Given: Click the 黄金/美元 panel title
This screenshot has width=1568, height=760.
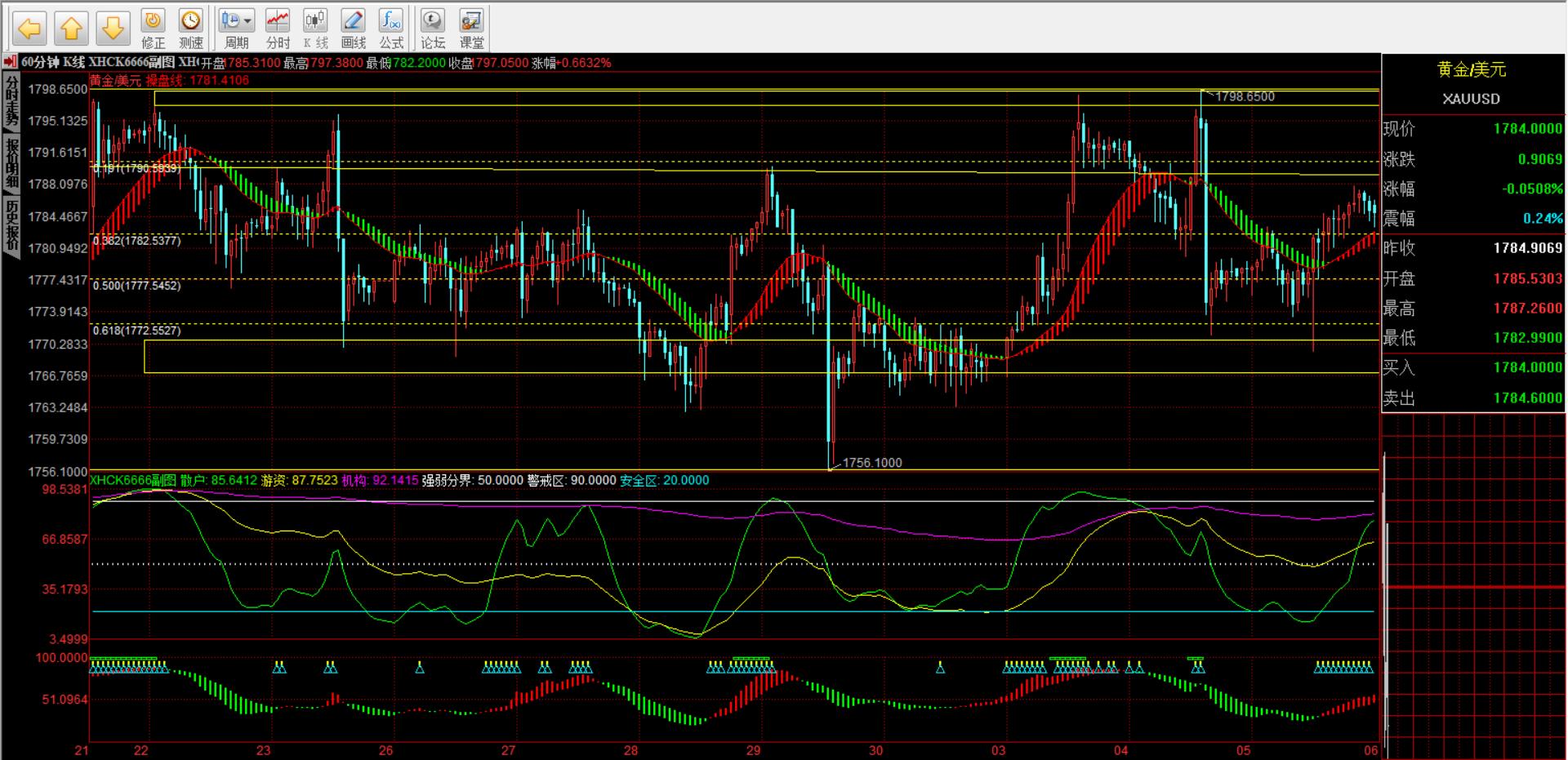Looking at the screenshot, I should (1472, 69).
